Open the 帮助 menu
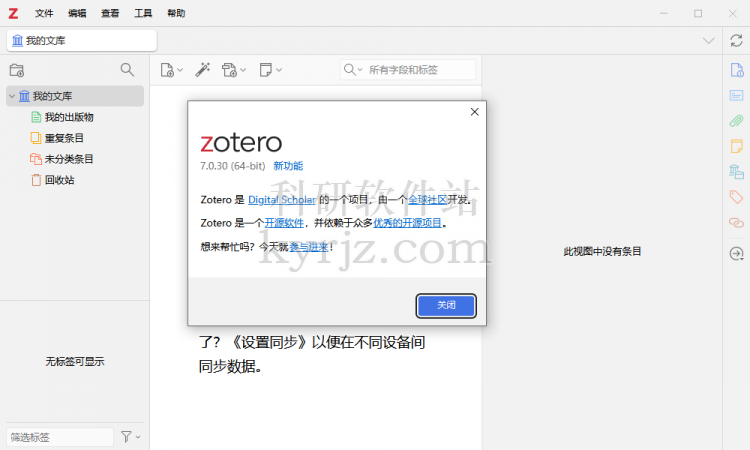Image resolution: width=750 pixels, height=450 pixels. [x=176, y=13]
